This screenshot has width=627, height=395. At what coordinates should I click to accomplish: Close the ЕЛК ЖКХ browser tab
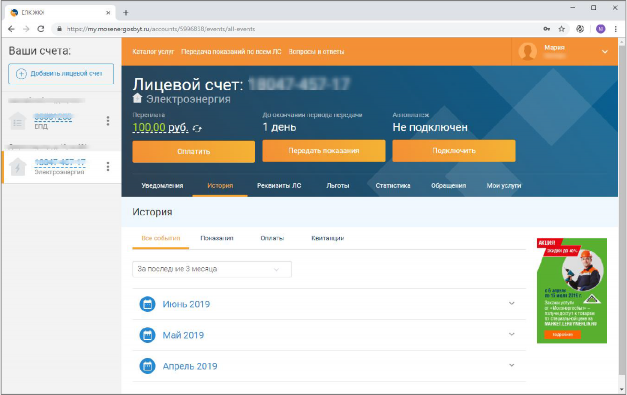(x=108, y=13)
